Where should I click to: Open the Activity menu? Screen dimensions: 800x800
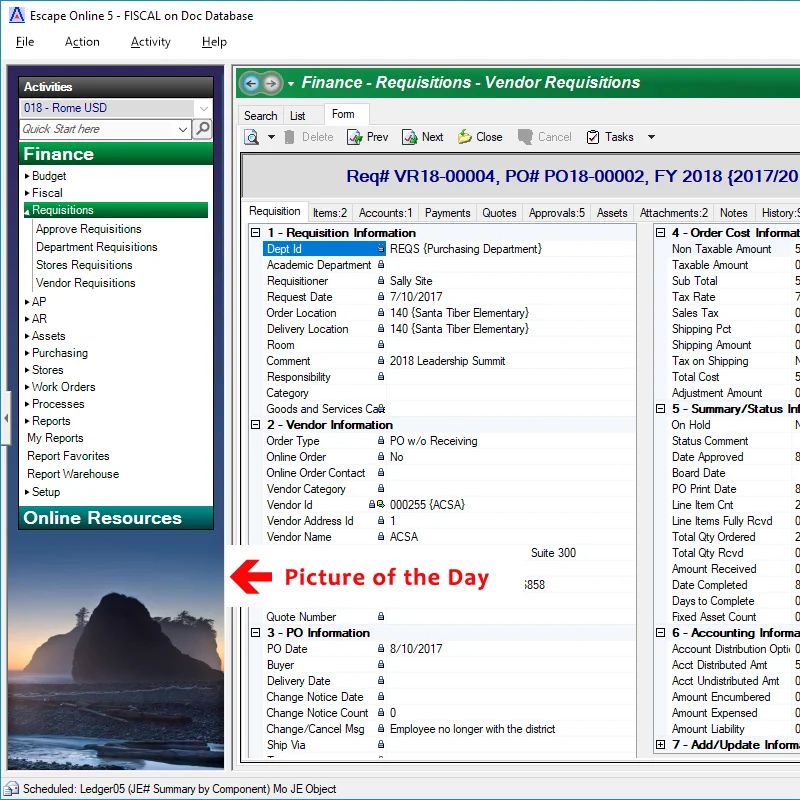[x=151, y=42]
